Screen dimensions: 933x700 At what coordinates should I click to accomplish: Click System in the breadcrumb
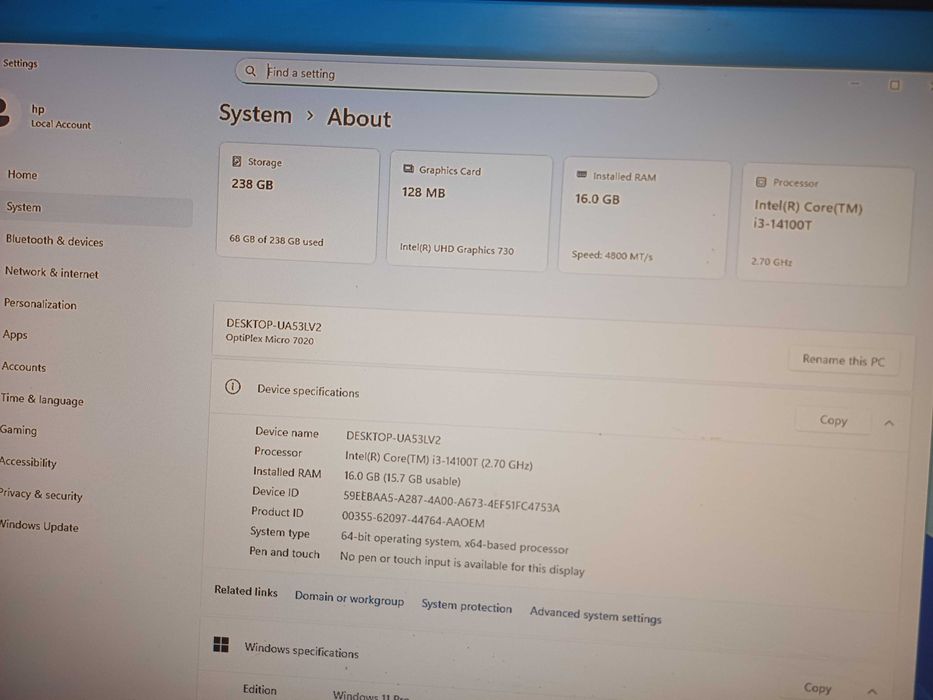point(255,113)
